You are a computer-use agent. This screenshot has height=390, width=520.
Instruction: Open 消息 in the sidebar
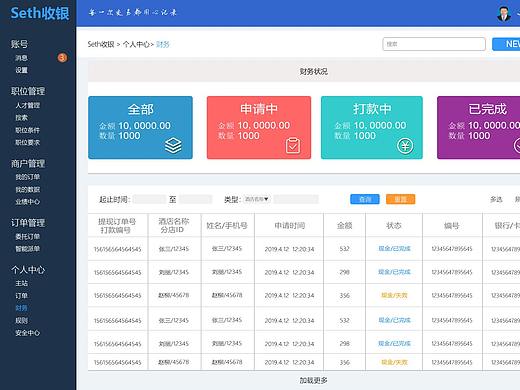tap(21, 58)
